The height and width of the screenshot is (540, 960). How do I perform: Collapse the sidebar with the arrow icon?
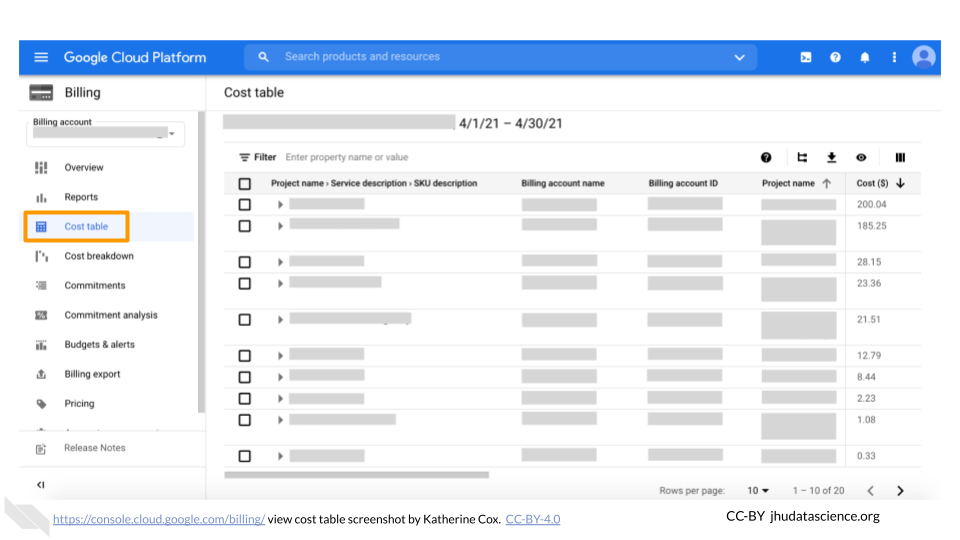40,484
